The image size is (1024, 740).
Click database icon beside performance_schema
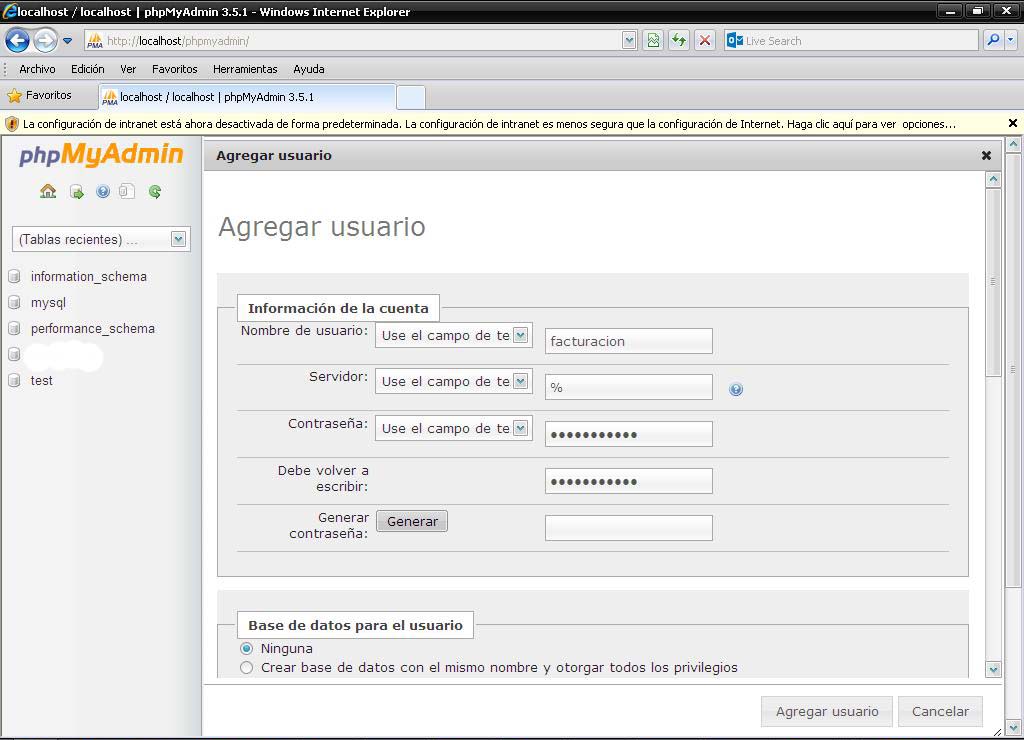pos(14,329)
